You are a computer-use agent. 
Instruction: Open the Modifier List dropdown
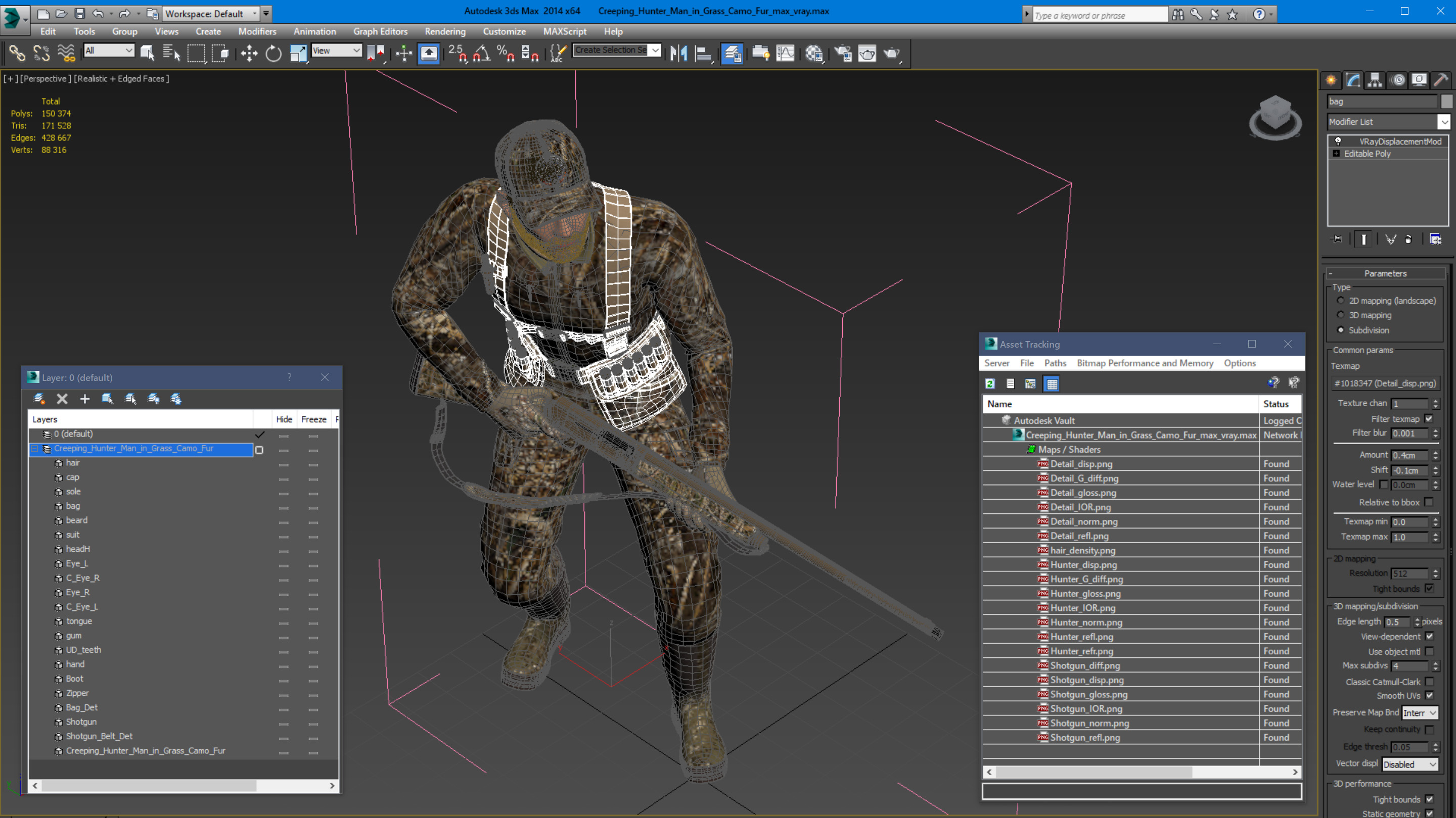point(1444,121)
